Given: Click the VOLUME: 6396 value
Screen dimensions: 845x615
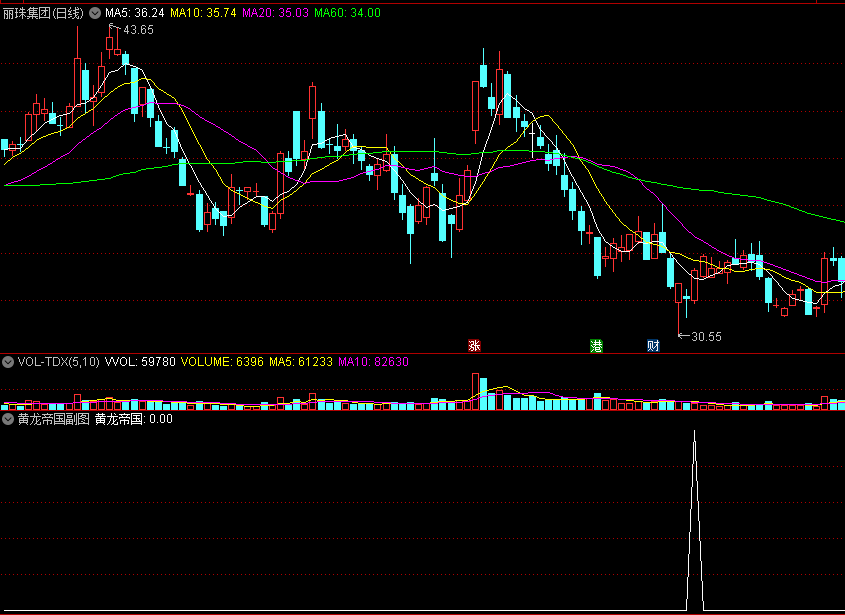Looking at the screenshot, I should pyautogui.click(x=222, y=362).
